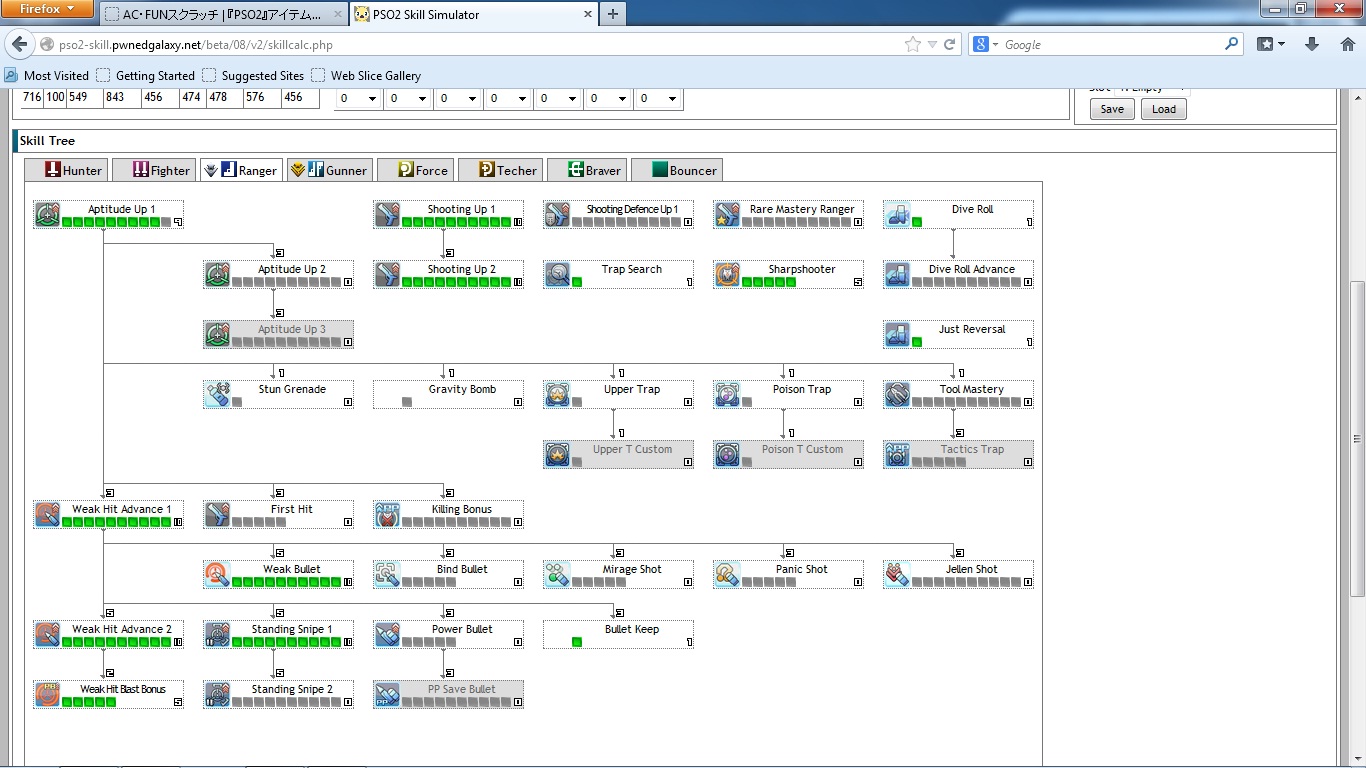The width and height of the screenshot is (1366, 768).
Task: Click the Panic Shot skill icon
Action: tap(727, 575)
